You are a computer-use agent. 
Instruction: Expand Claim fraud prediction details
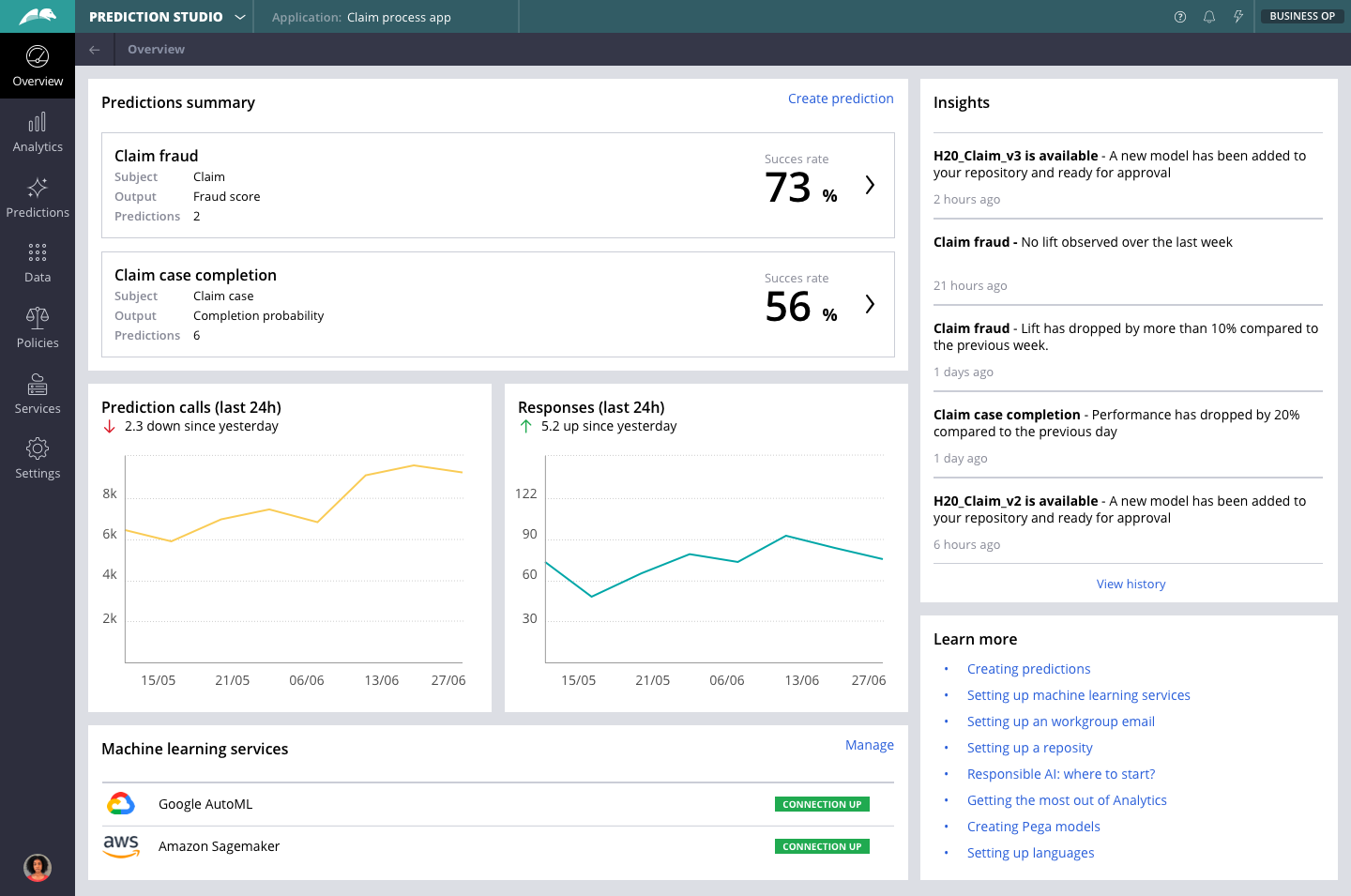(x=869, y=185)
